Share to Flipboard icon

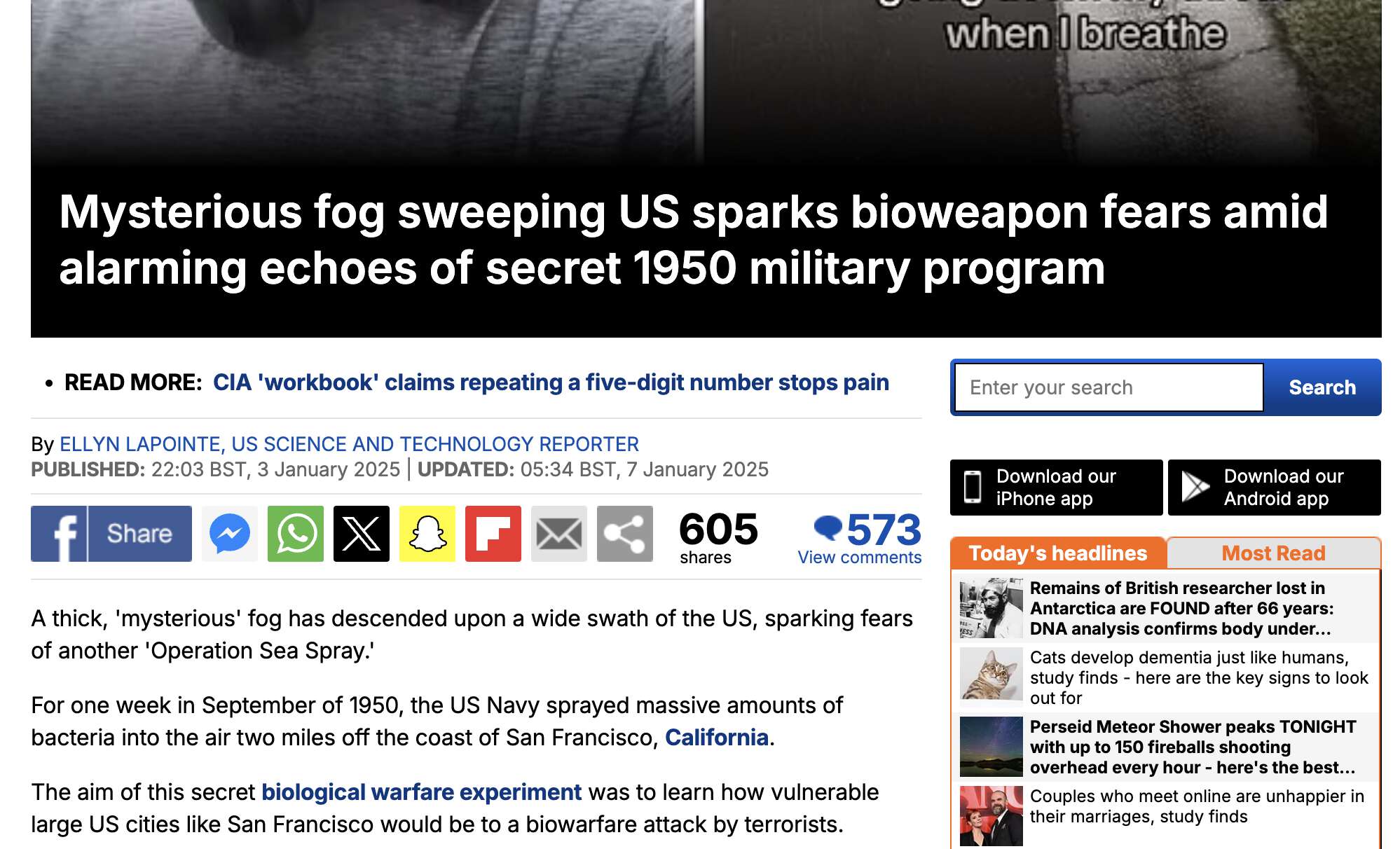pyautogui.click(x=493, y=534)
